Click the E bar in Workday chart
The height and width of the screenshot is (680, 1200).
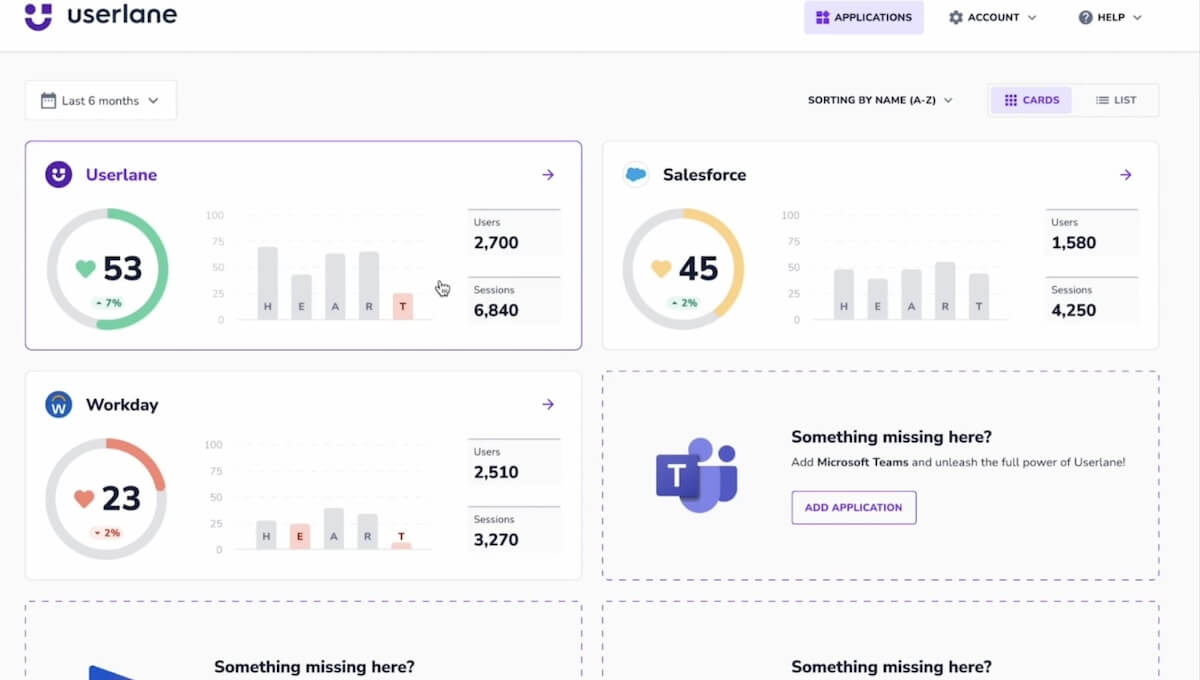[x=300, y=537]
